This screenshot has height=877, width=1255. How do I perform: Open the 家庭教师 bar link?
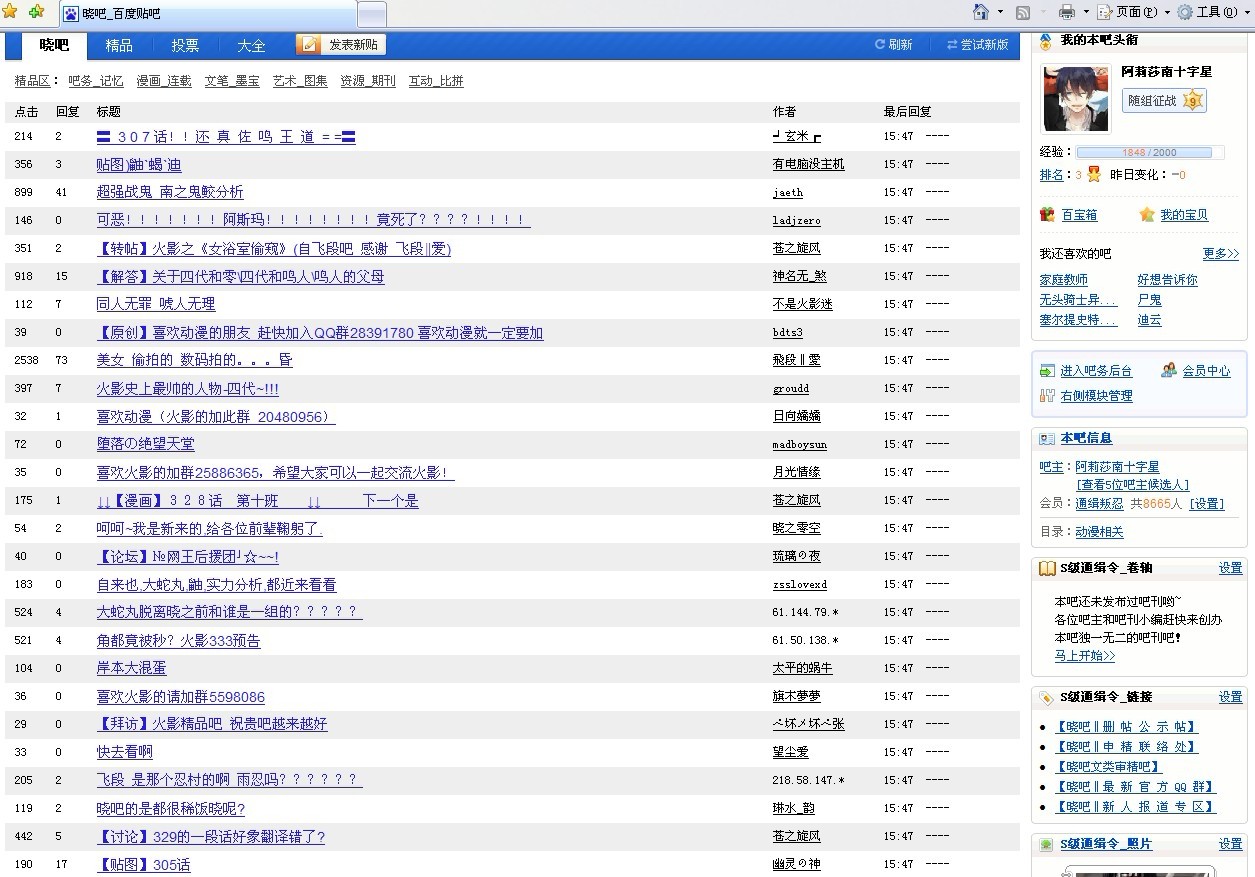click(x=1063, y=280)
